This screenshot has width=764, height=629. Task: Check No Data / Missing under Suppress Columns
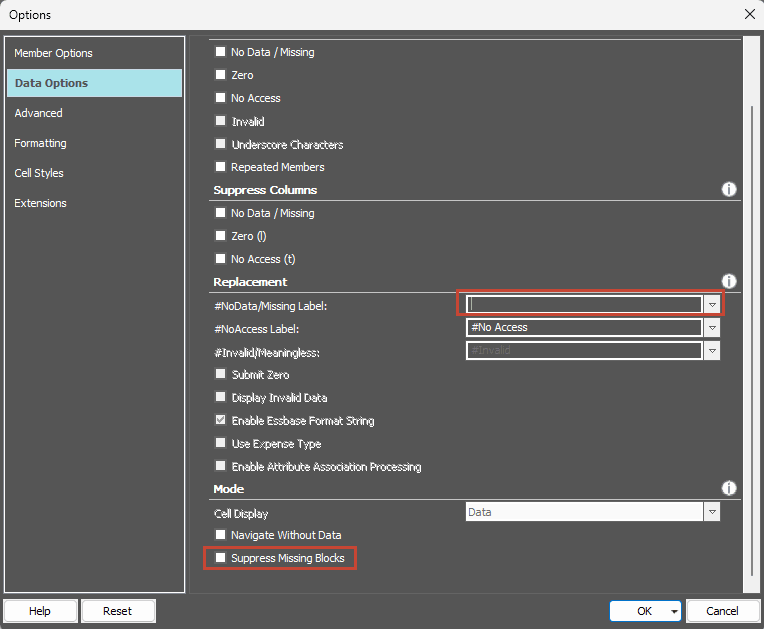[x=220, y=213]
